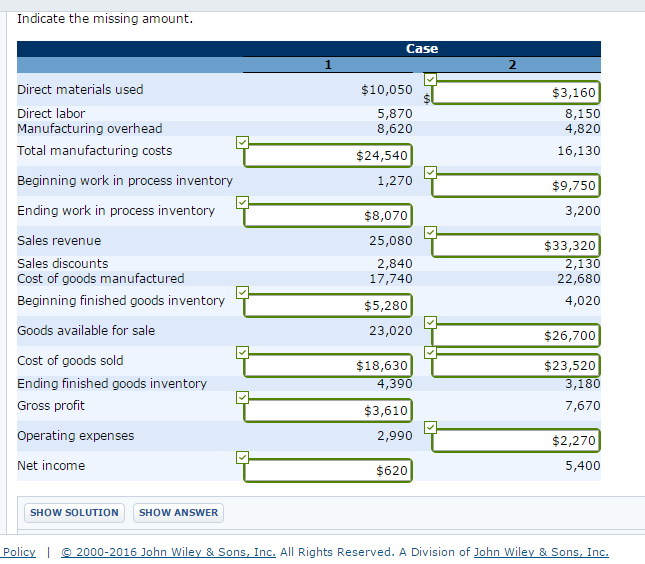Viewport: 645px width, 564px height.
Task: Click checkmark icon beside Case 1 Gross profit
Action: [x=241, y=397]
